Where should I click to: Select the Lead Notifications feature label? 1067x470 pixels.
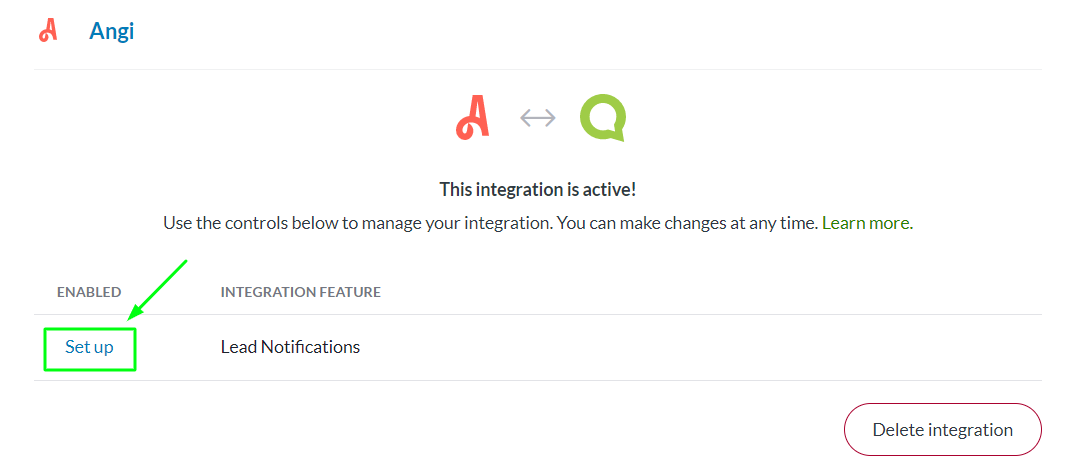[290, 347]
